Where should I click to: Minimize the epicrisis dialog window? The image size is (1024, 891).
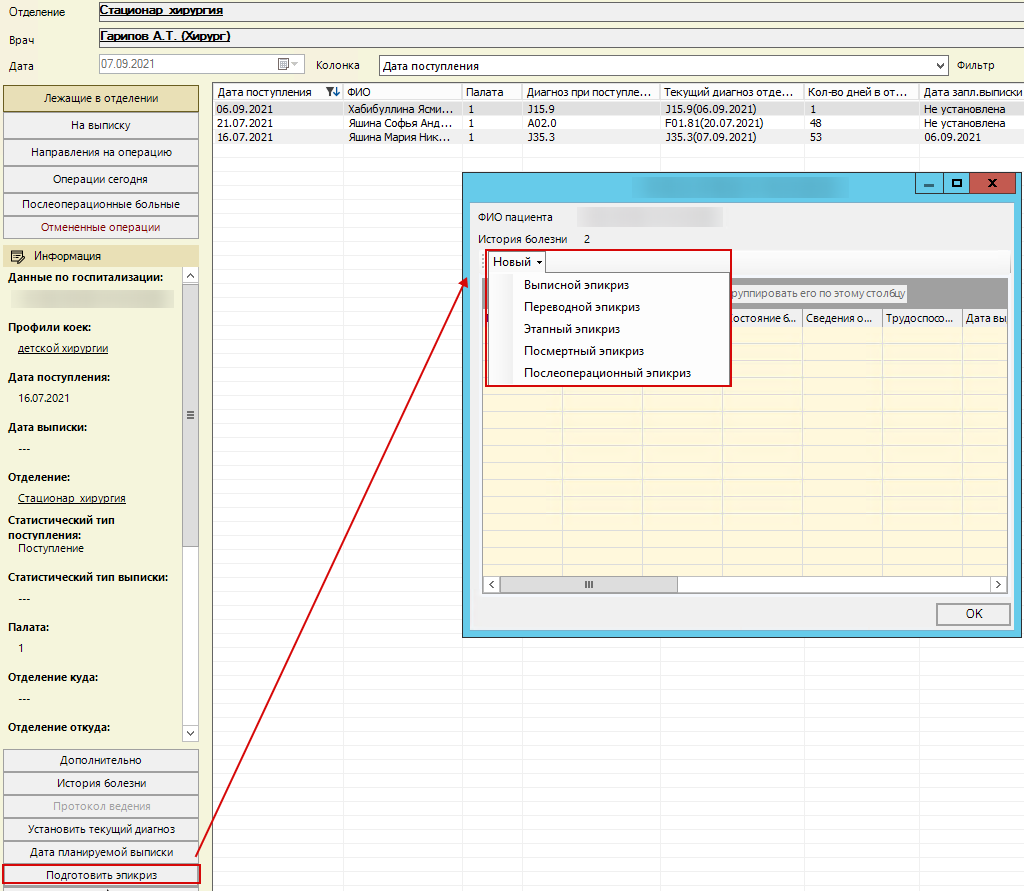pyautogui.click(x=929, y=184)
